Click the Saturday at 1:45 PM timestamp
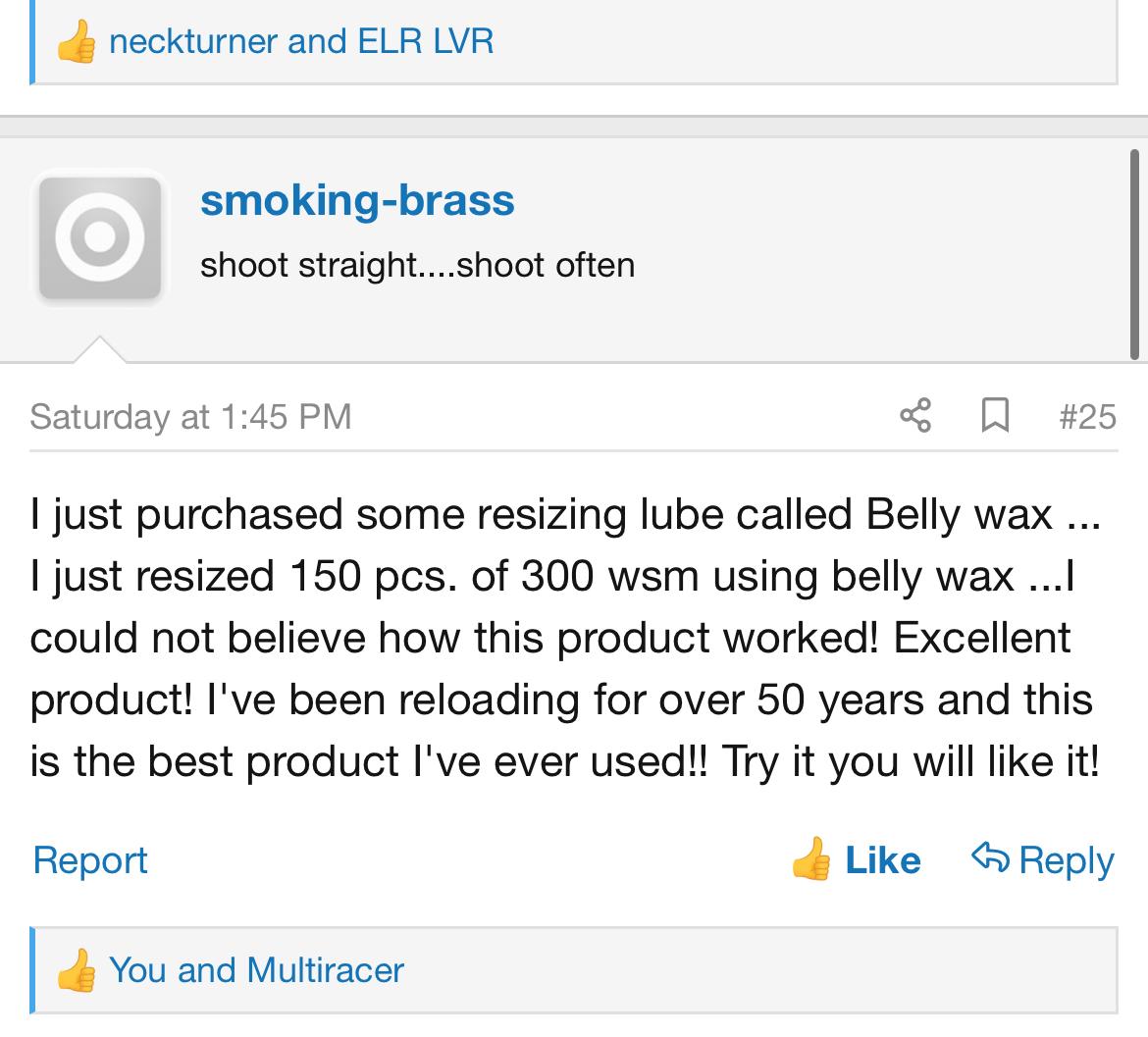The height and width of the screenshot is (1037, 1148). (x=190, y=416)
